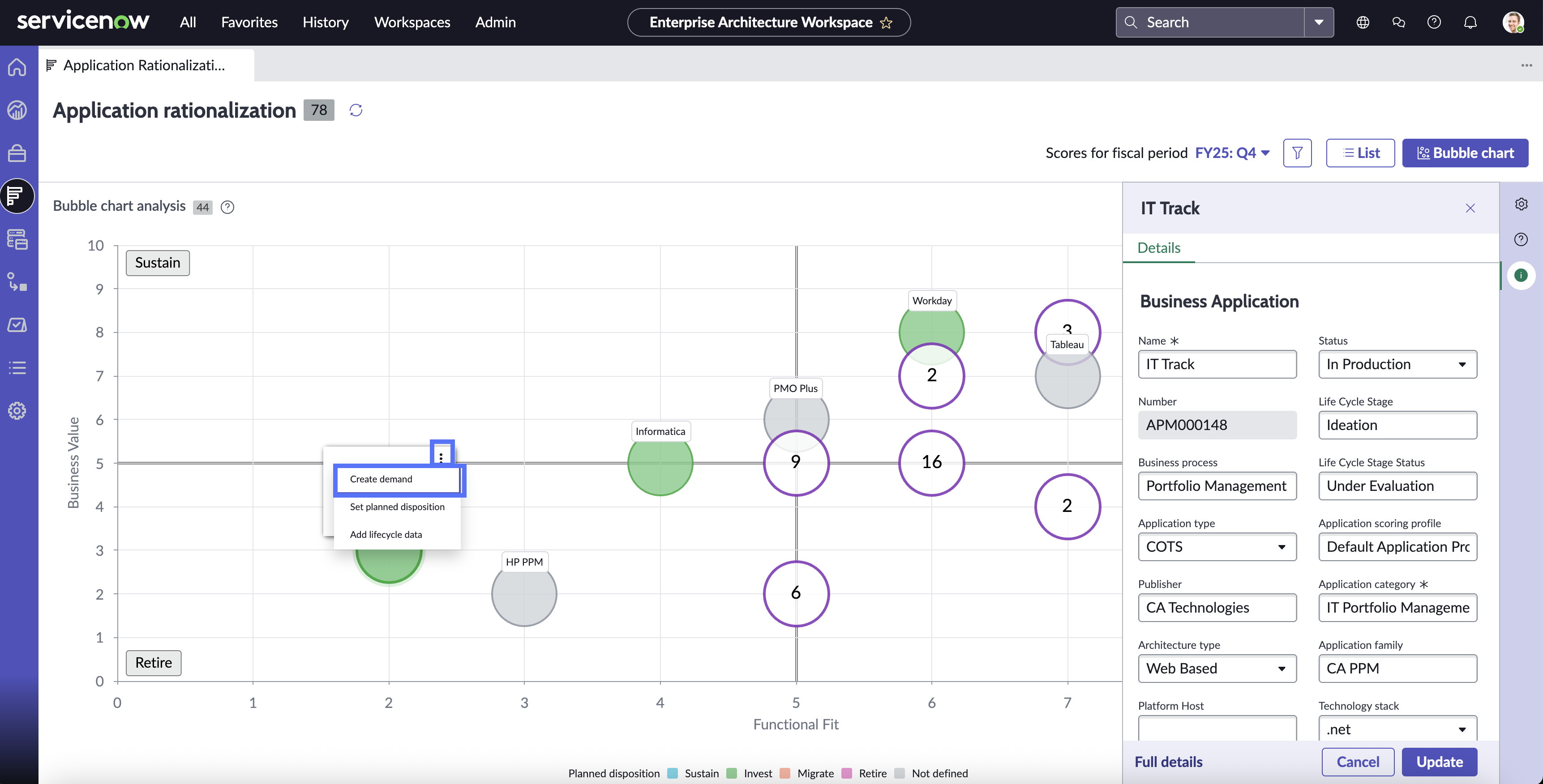Open the Admin menu
The image size is (1543, 784).
pos(495,22)
